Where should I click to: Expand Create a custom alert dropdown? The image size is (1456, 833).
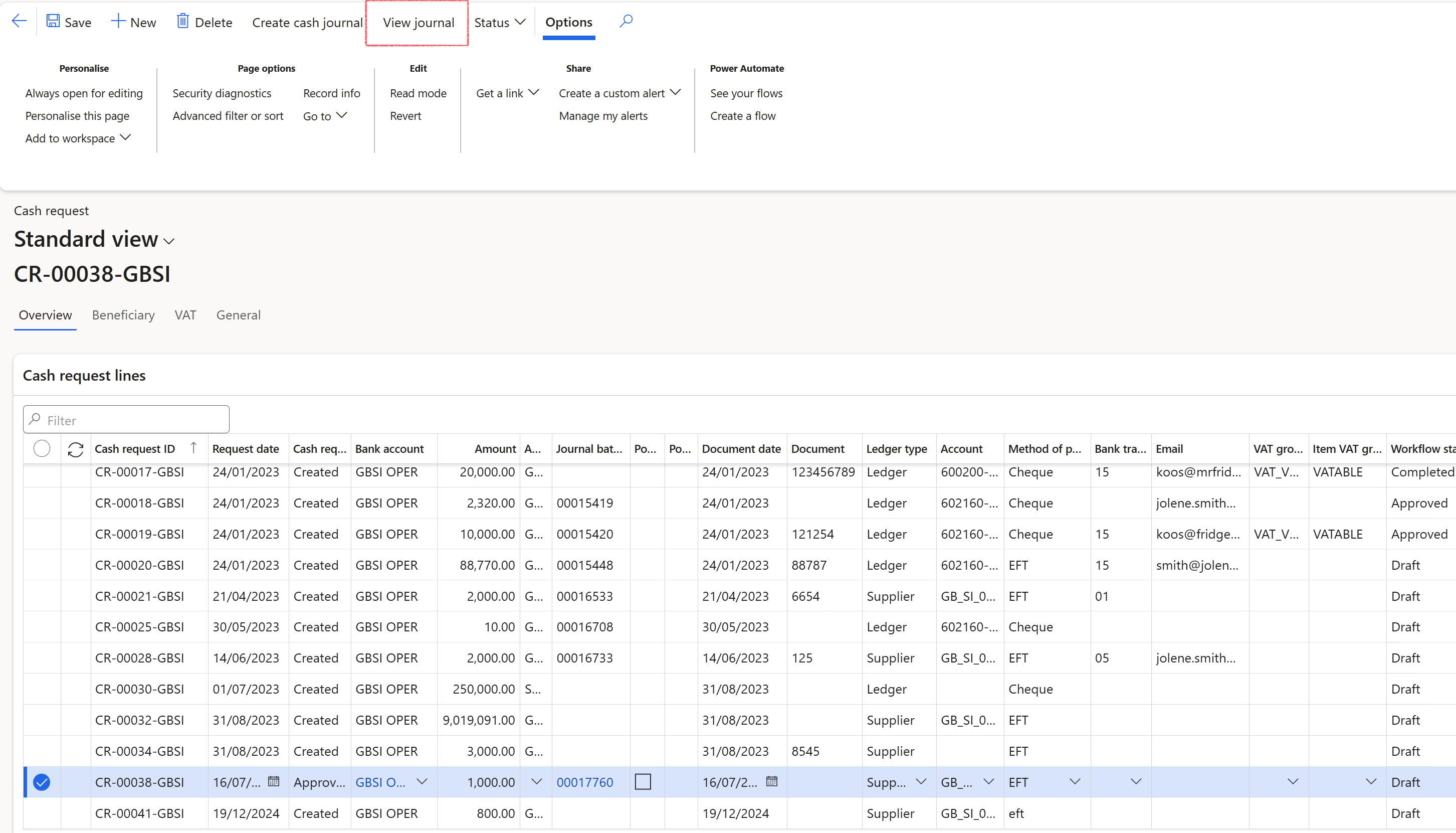point(619,93)
